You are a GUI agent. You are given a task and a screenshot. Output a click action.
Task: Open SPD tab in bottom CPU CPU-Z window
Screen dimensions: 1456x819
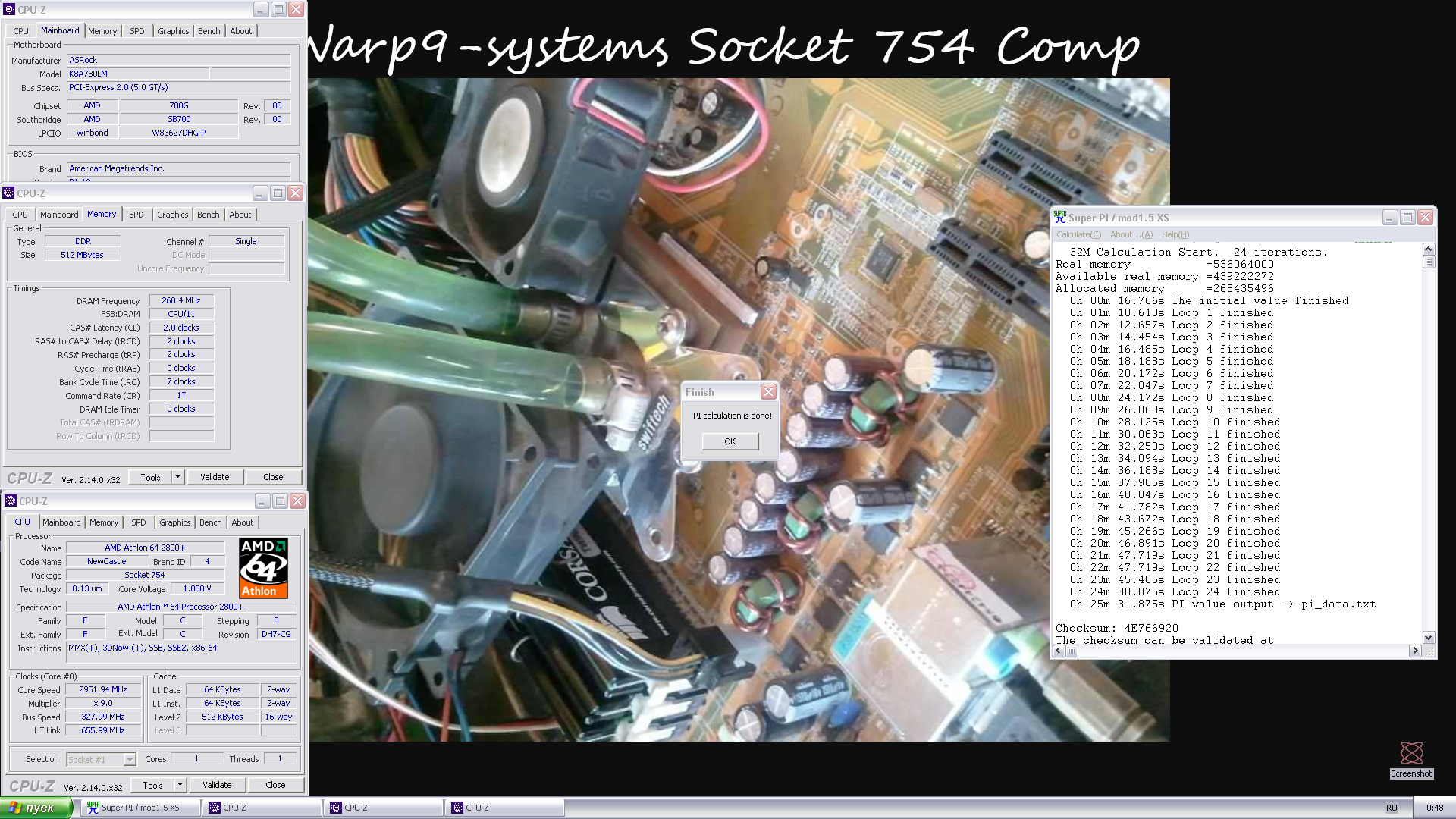tap(139, 522)
